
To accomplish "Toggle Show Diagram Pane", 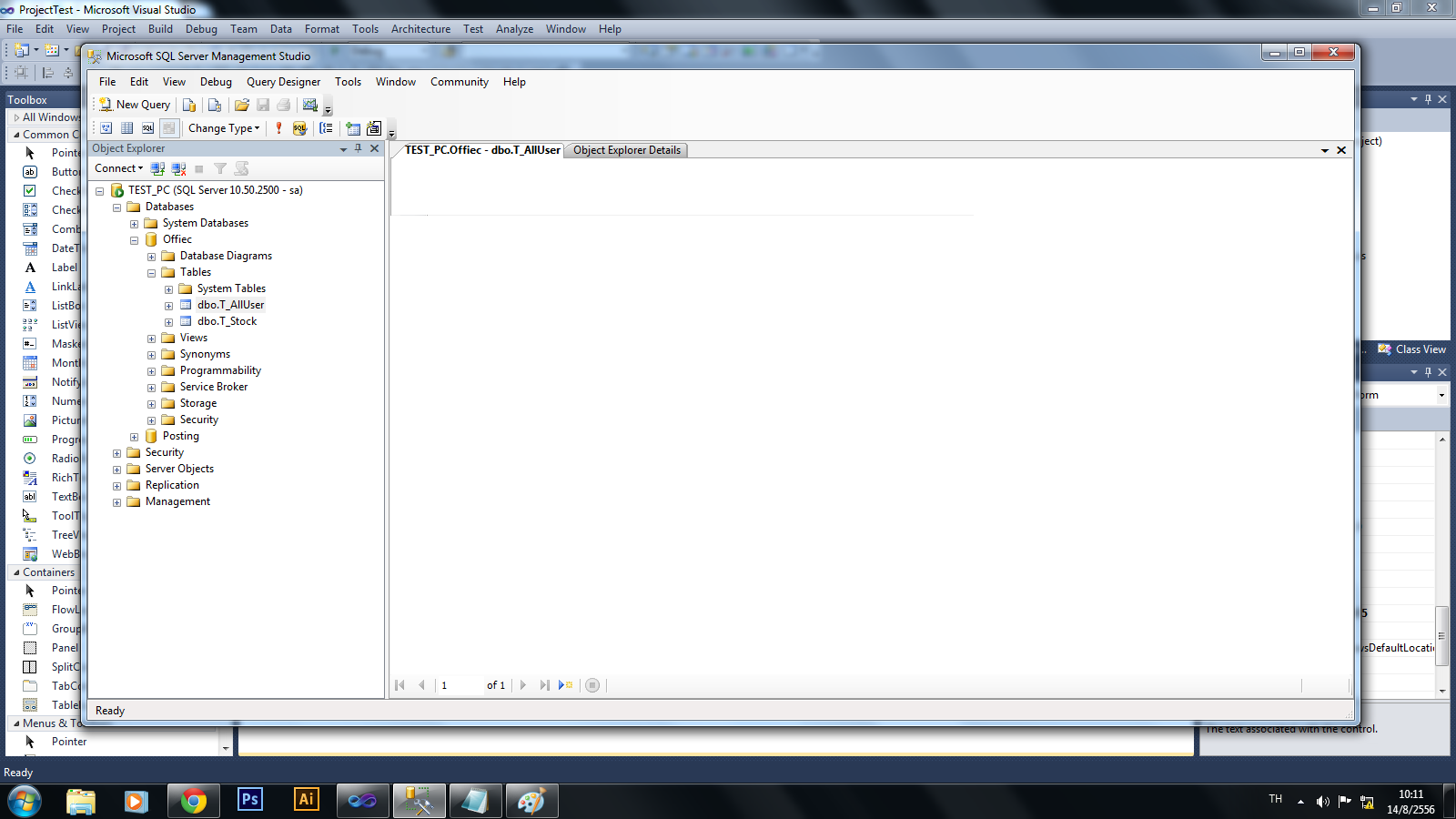I will [106, 128].
